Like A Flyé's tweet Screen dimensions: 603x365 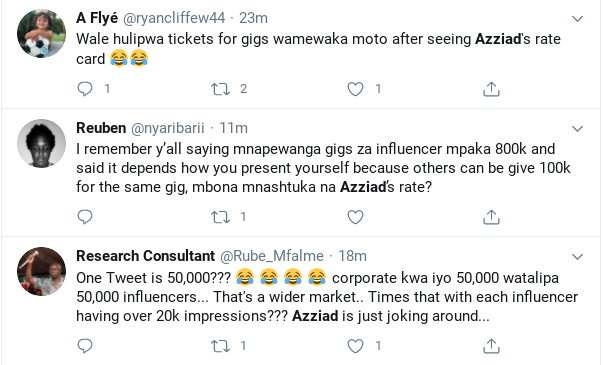(355, 89)
